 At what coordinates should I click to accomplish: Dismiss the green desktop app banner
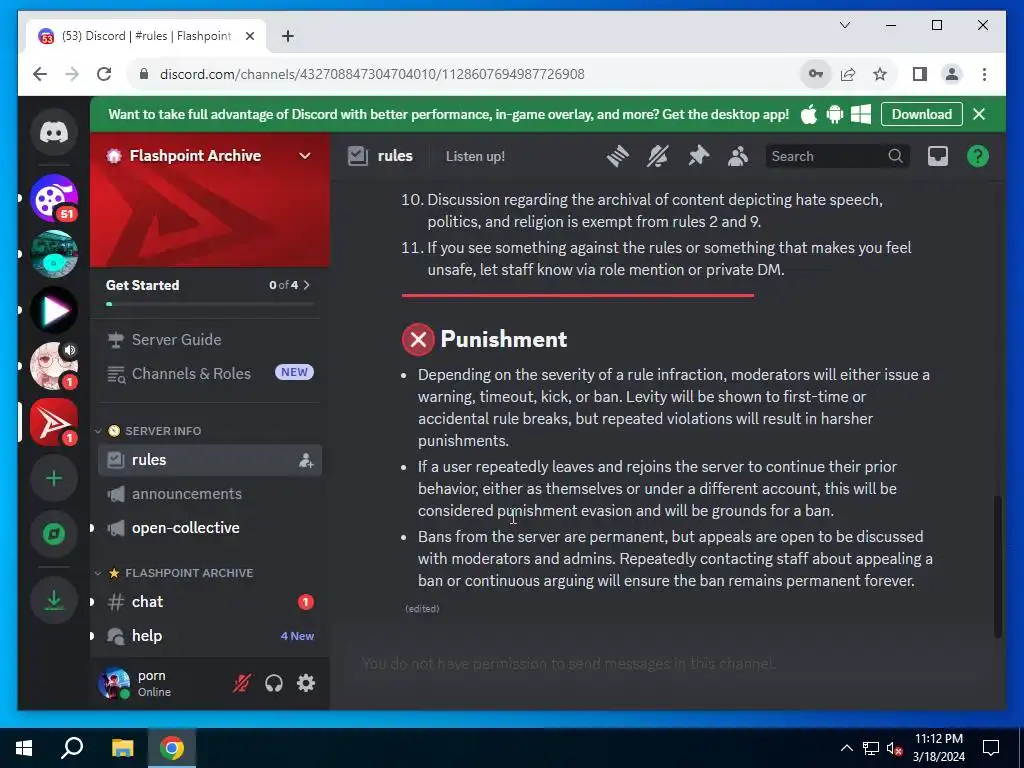pyautogui.click(x=978, y=114)
